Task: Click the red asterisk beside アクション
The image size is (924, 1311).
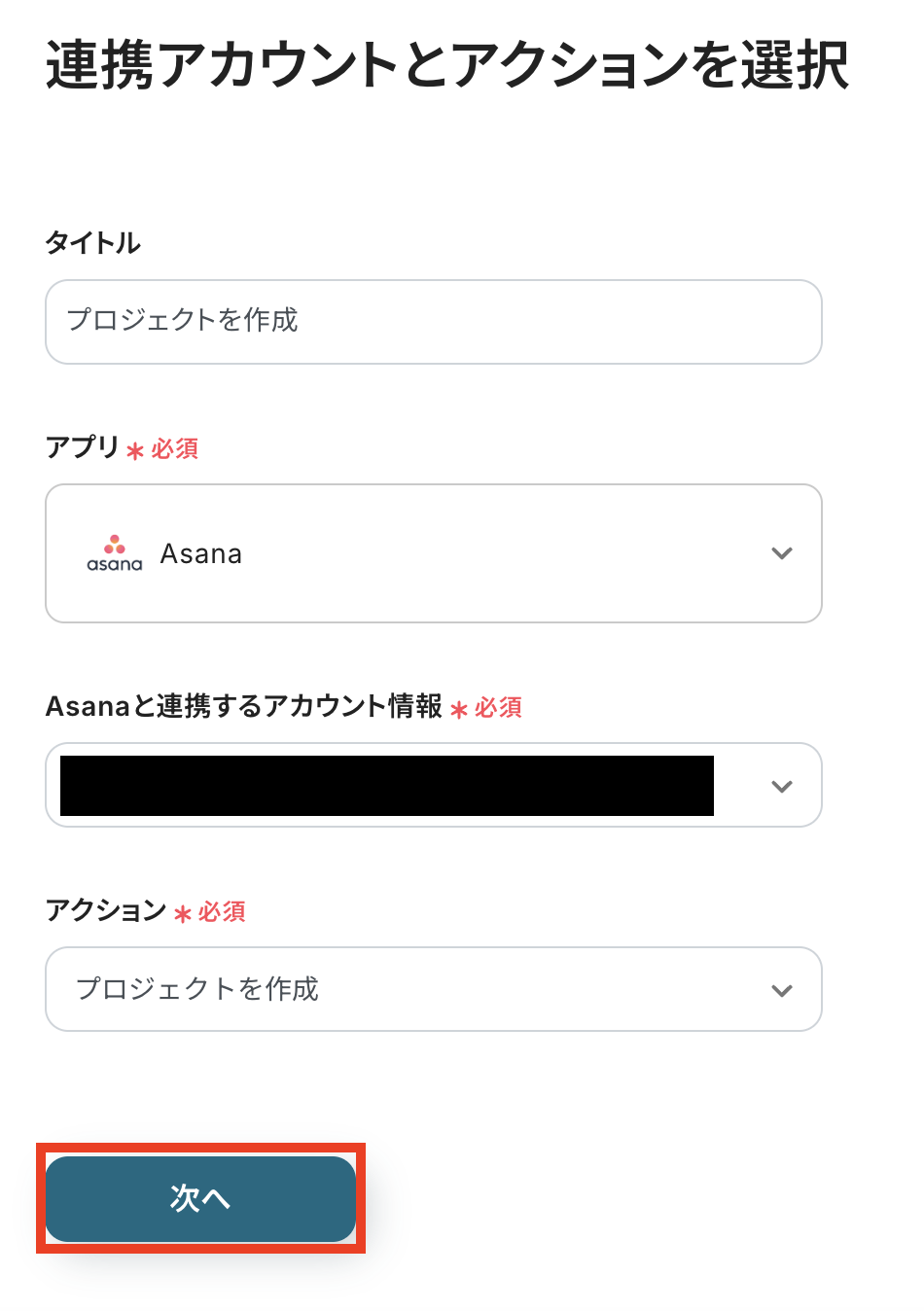Action: coord(183,913)
